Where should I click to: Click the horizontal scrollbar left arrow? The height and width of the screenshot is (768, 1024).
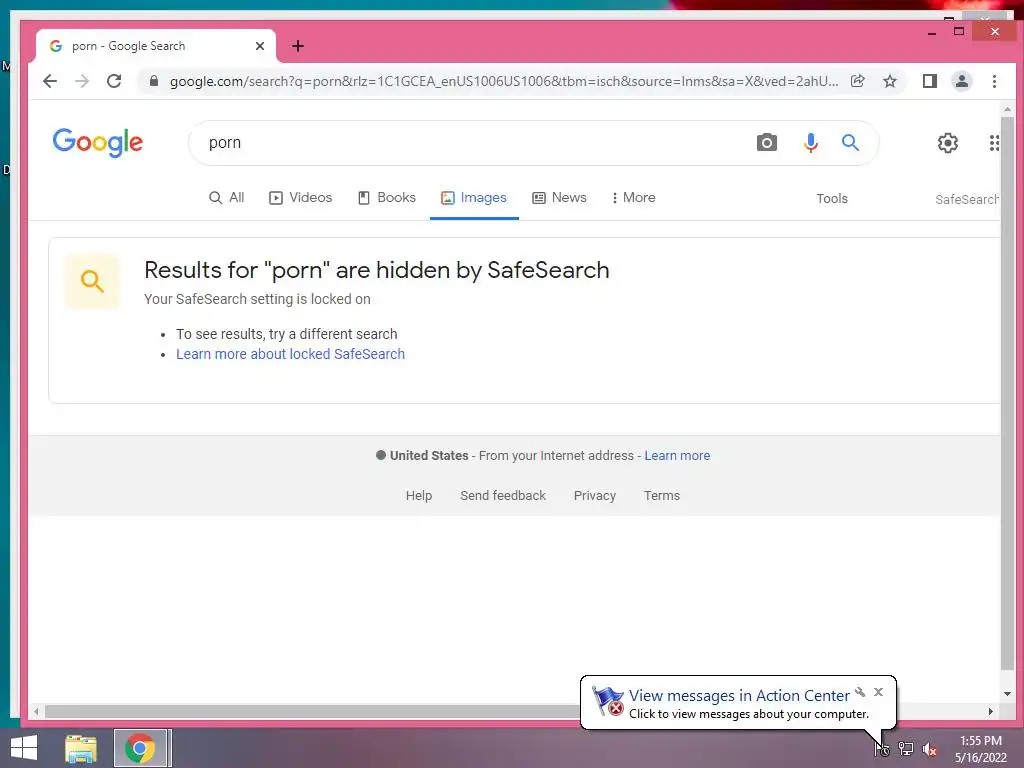click(x=37, y=711)
